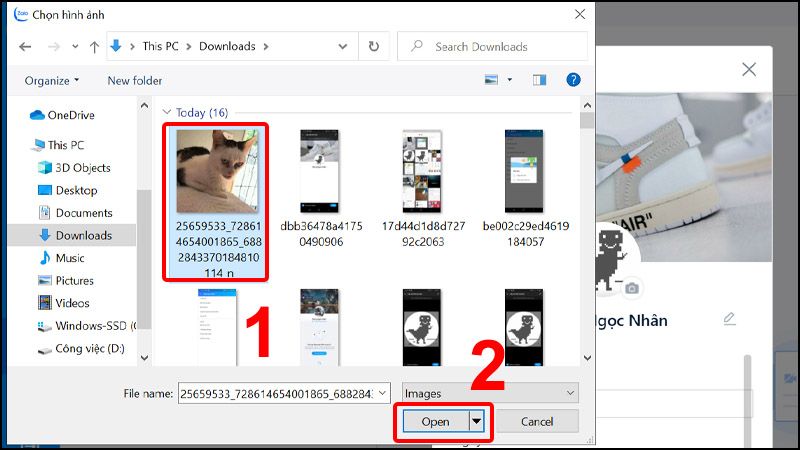Click the pencil edit icon beside name

pyautogui.click(x=729, y=319)
